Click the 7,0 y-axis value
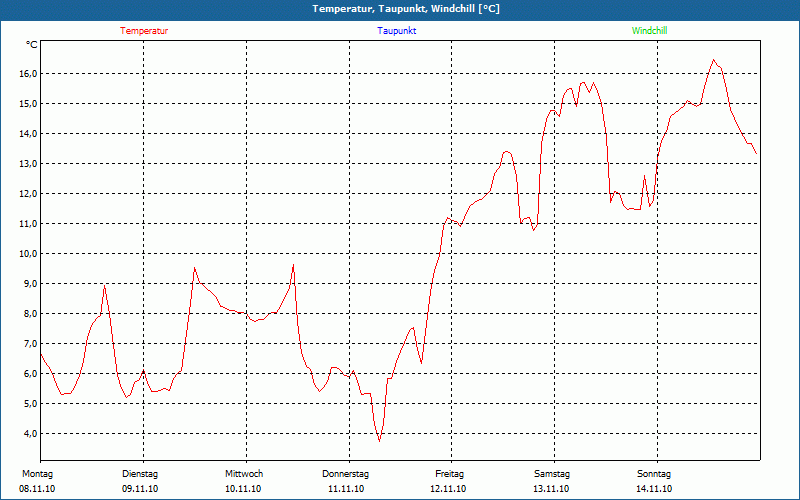800x500 pixels. click(30, 343)
